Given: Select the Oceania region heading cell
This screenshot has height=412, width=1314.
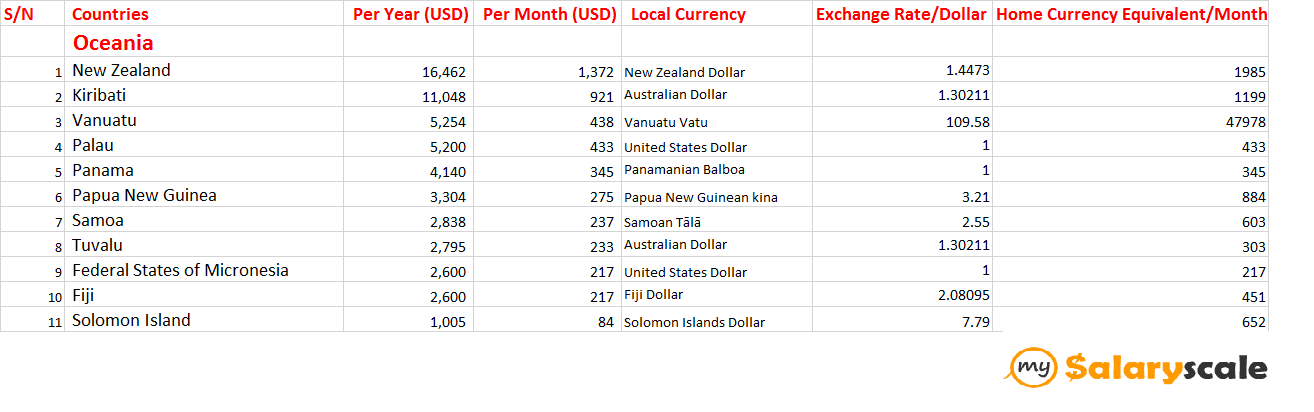Looking at the screenshot, I should [113, 43].
